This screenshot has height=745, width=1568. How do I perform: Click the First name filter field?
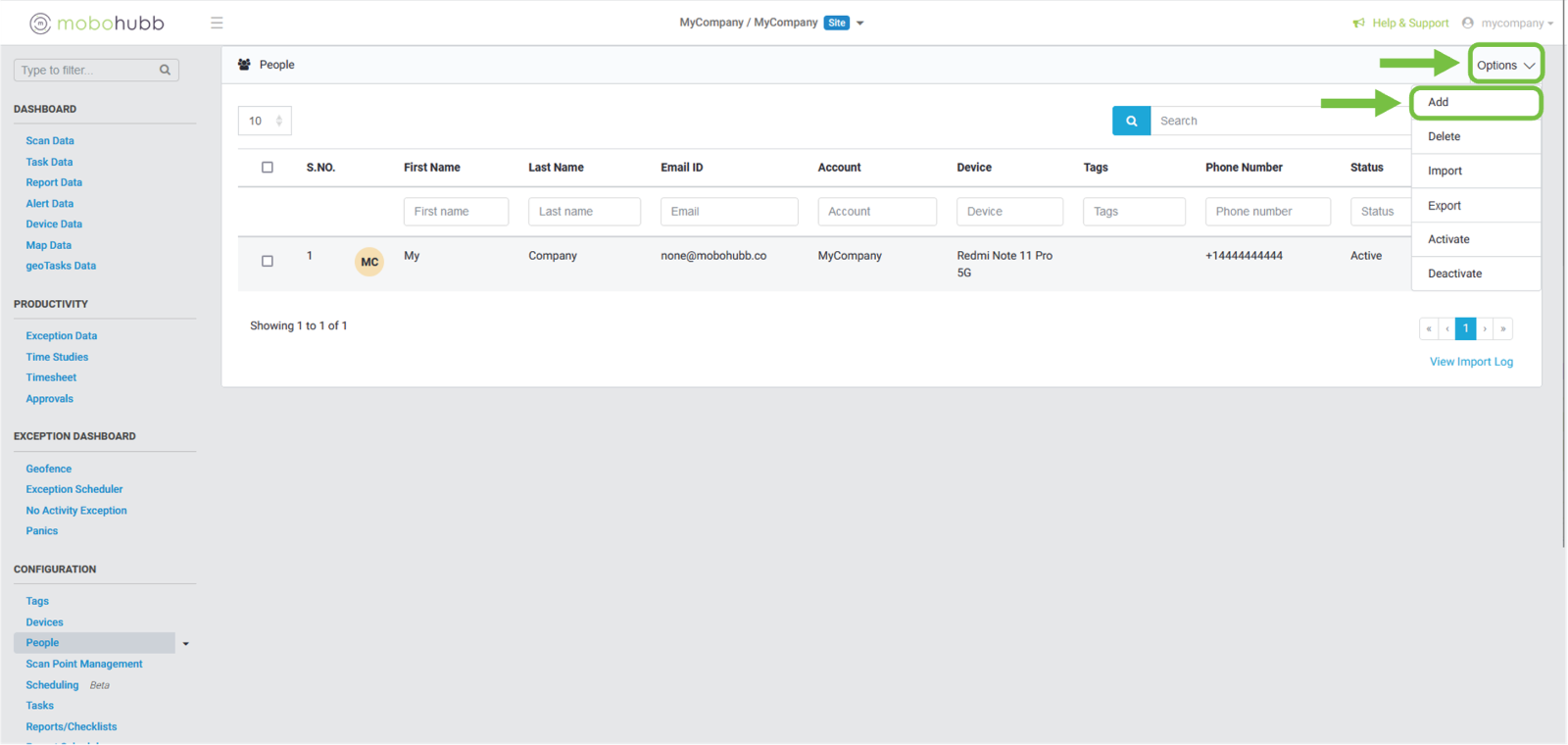456,212
